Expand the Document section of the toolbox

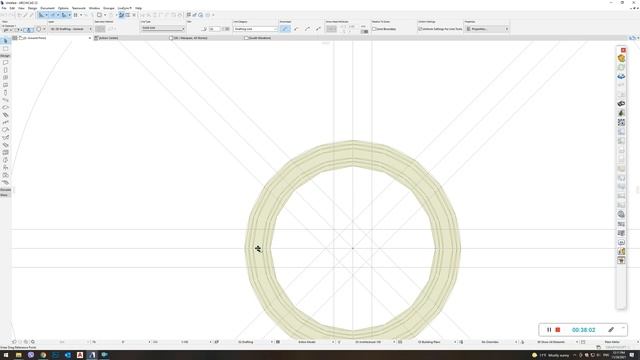pyautogui.click(x=5, y=190)
